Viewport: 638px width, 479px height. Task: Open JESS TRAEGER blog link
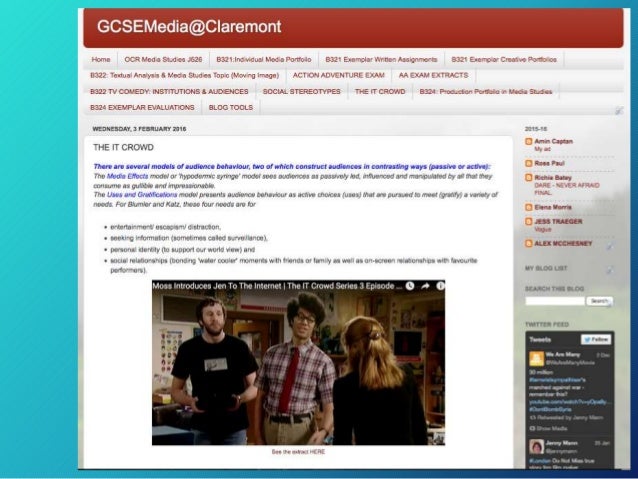point(558,221)
